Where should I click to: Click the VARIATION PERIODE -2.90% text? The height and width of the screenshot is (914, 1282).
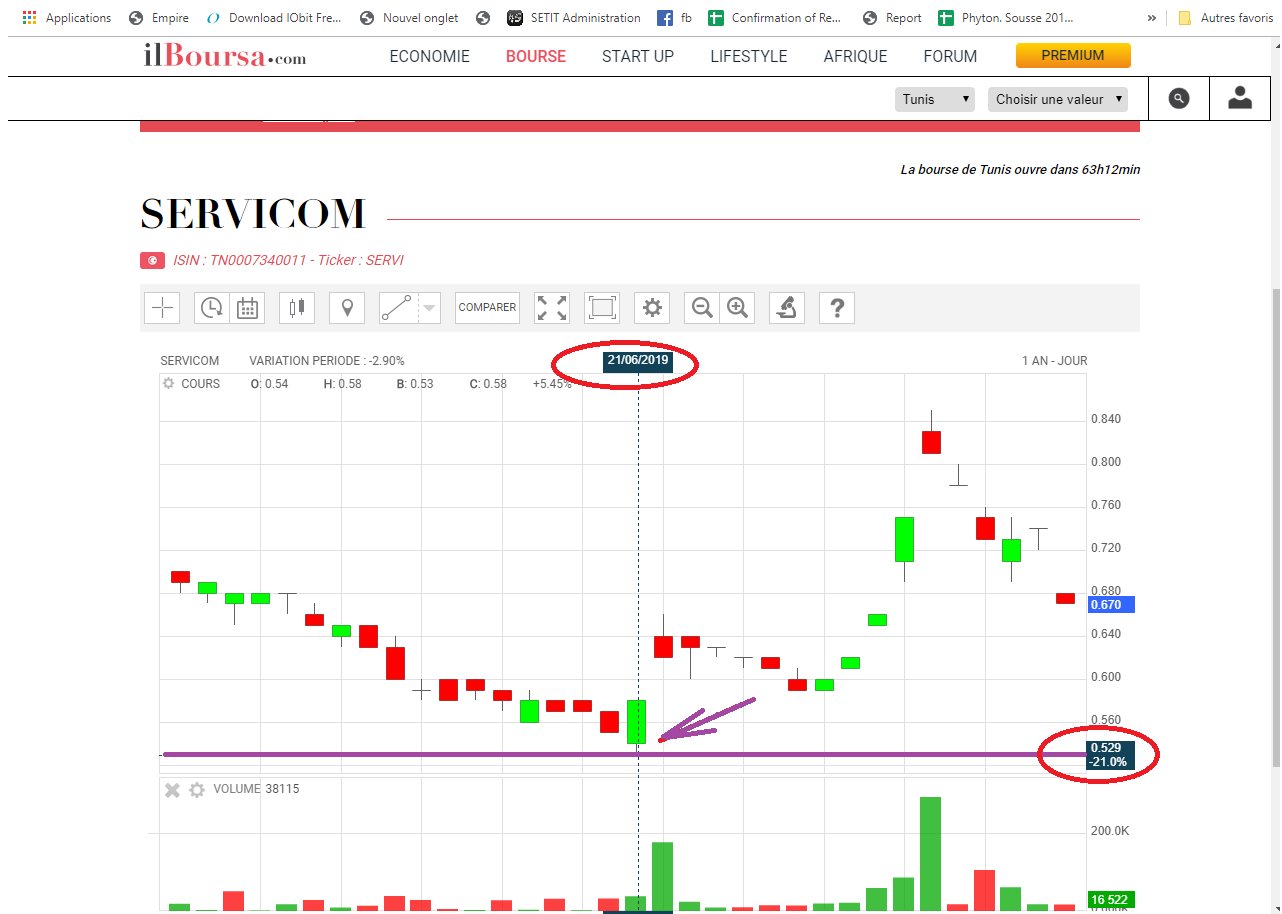(x=327, y=361)
